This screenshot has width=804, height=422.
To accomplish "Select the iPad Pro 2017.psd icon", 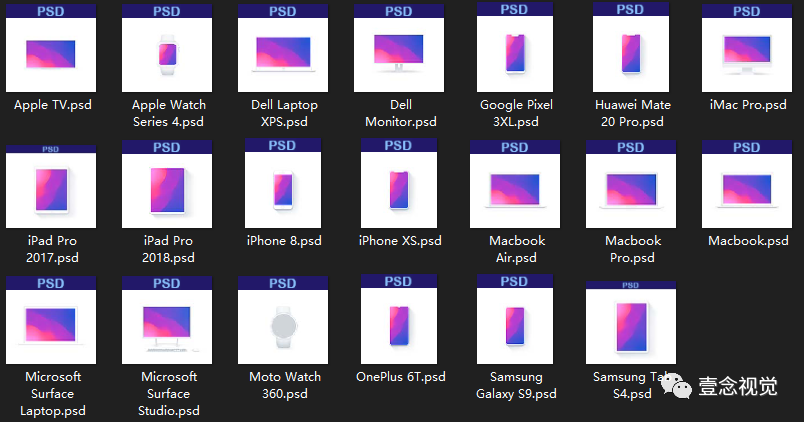I will [51, 187].
